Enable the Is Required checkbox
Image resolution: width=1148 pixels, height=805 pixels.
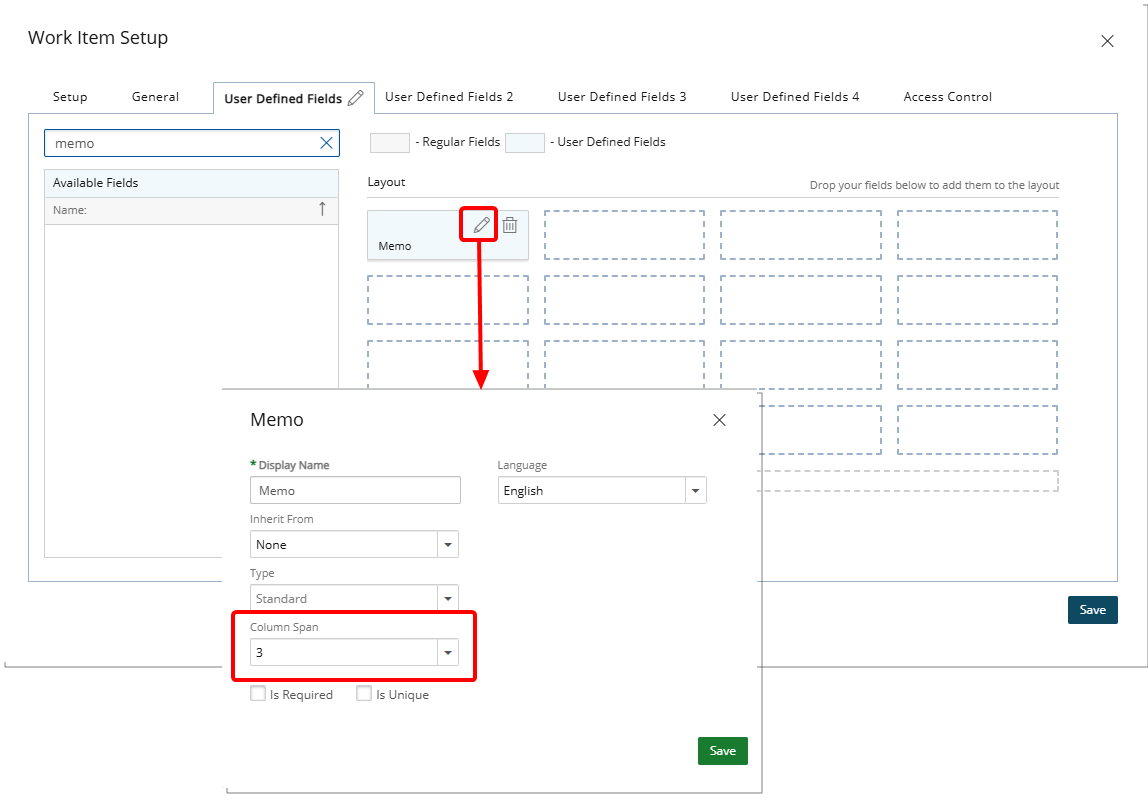click(258, 694)
